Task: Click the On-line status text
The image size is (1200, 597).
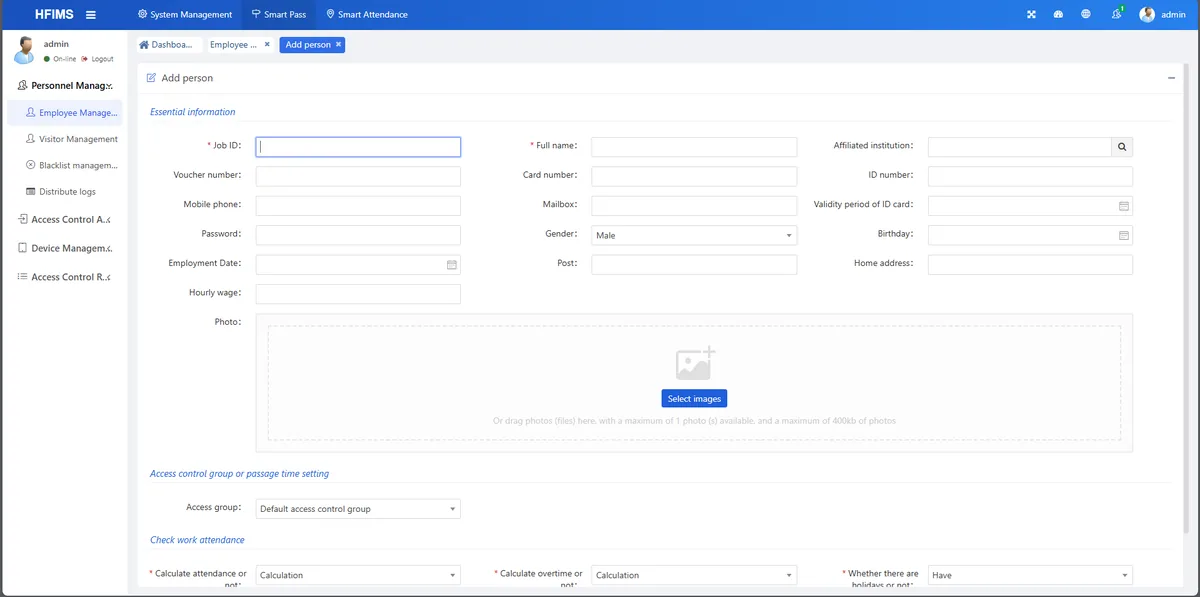Action: pos(64,59)
